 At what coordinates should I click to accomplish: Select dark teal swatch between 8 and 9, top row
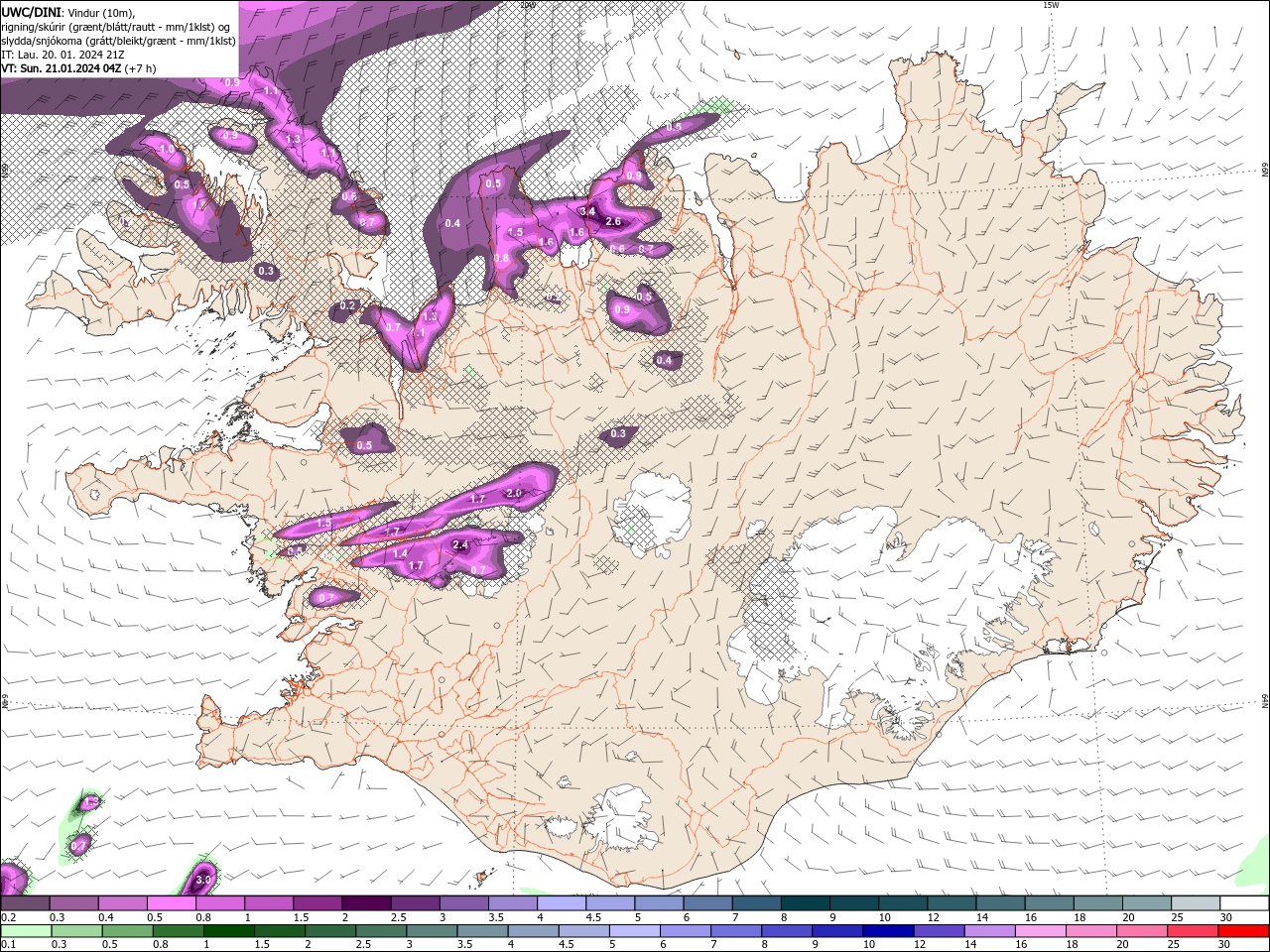click(805, 902)
